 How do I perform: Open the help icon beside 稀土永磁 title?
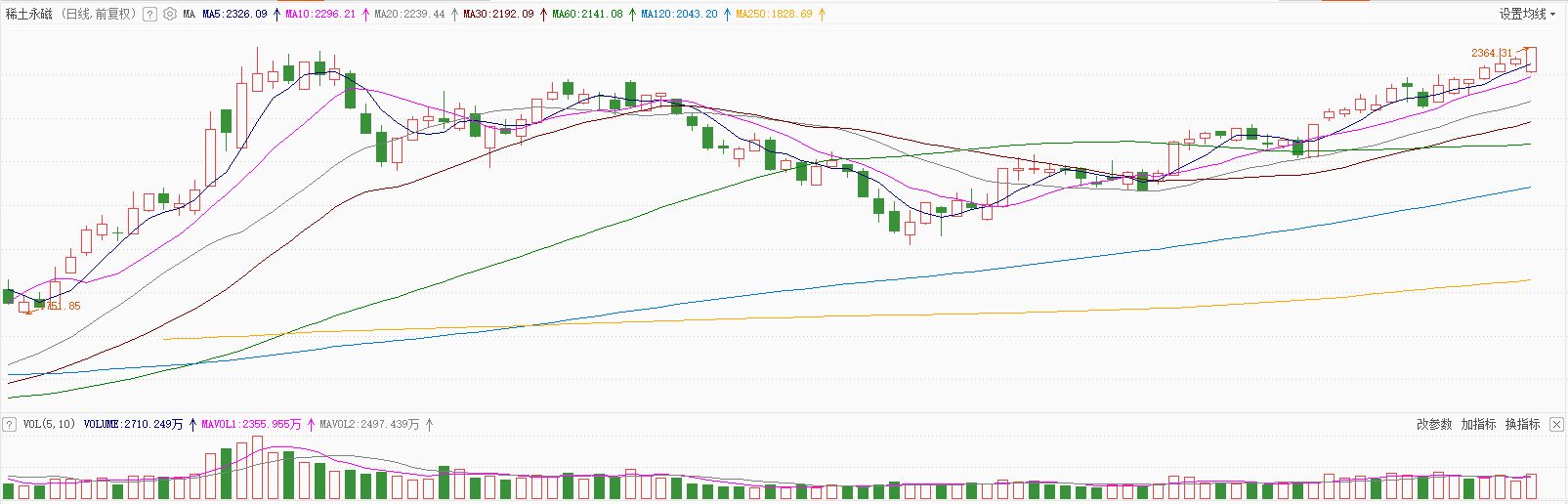click(149, 15)
